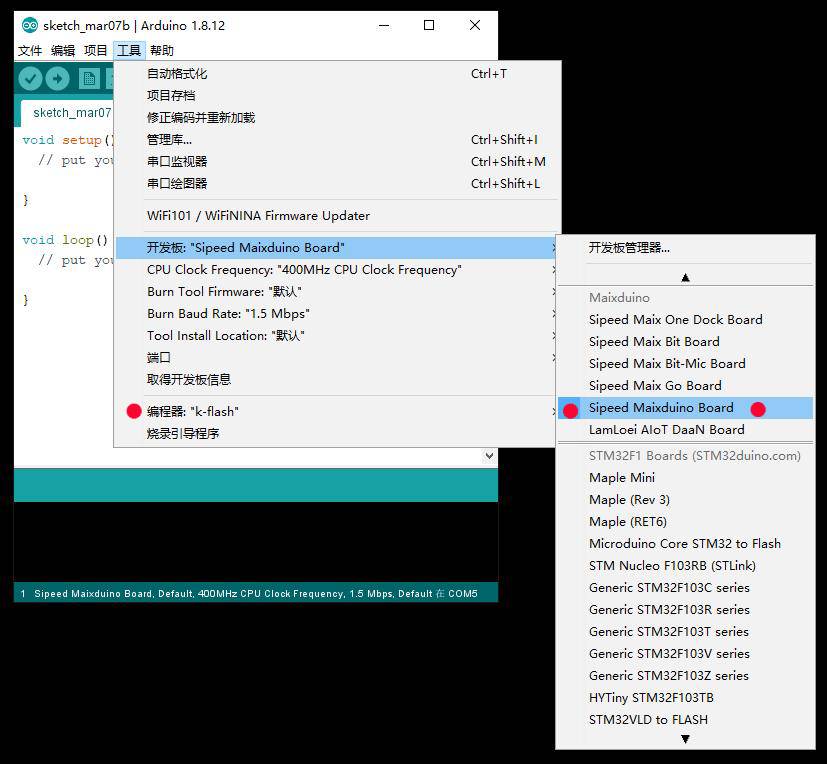The image size is (827, 764).
Task: Click the New sketch toolbar icon
Action: pyautogui.click(x=89, y=79)
